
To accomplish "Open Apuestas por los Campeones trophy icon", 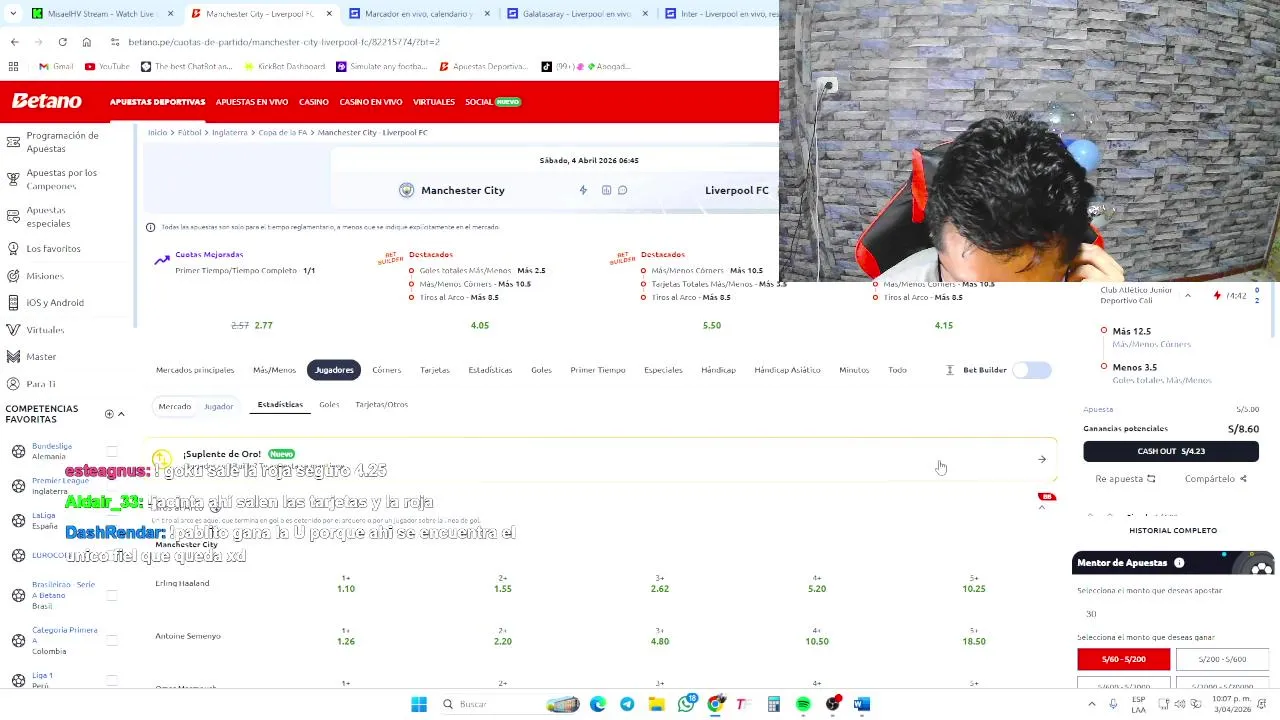I will 13,179.
